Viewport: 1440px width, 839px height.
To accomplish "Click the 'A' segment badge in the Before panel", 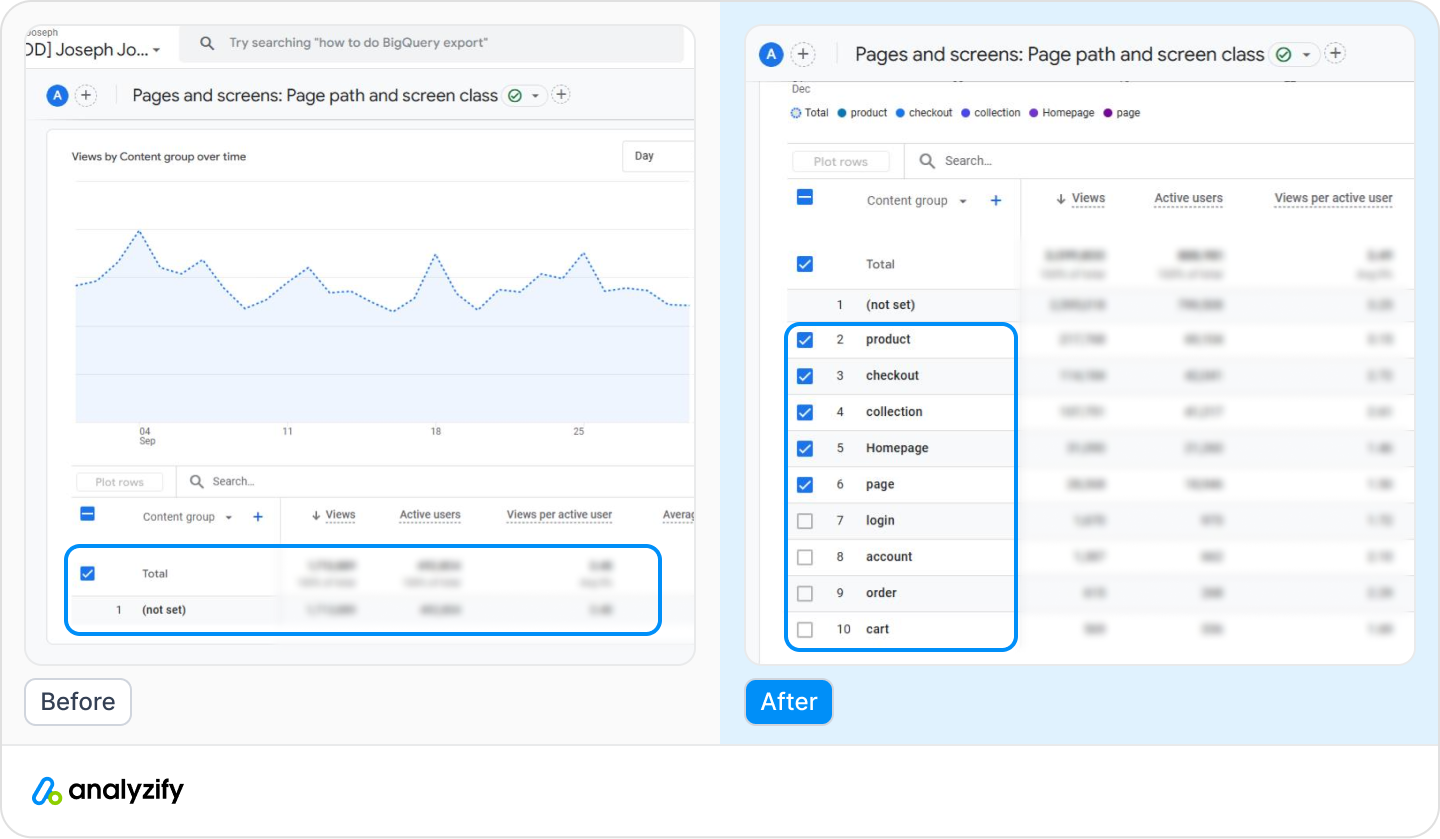I will (x=57, y=96).
